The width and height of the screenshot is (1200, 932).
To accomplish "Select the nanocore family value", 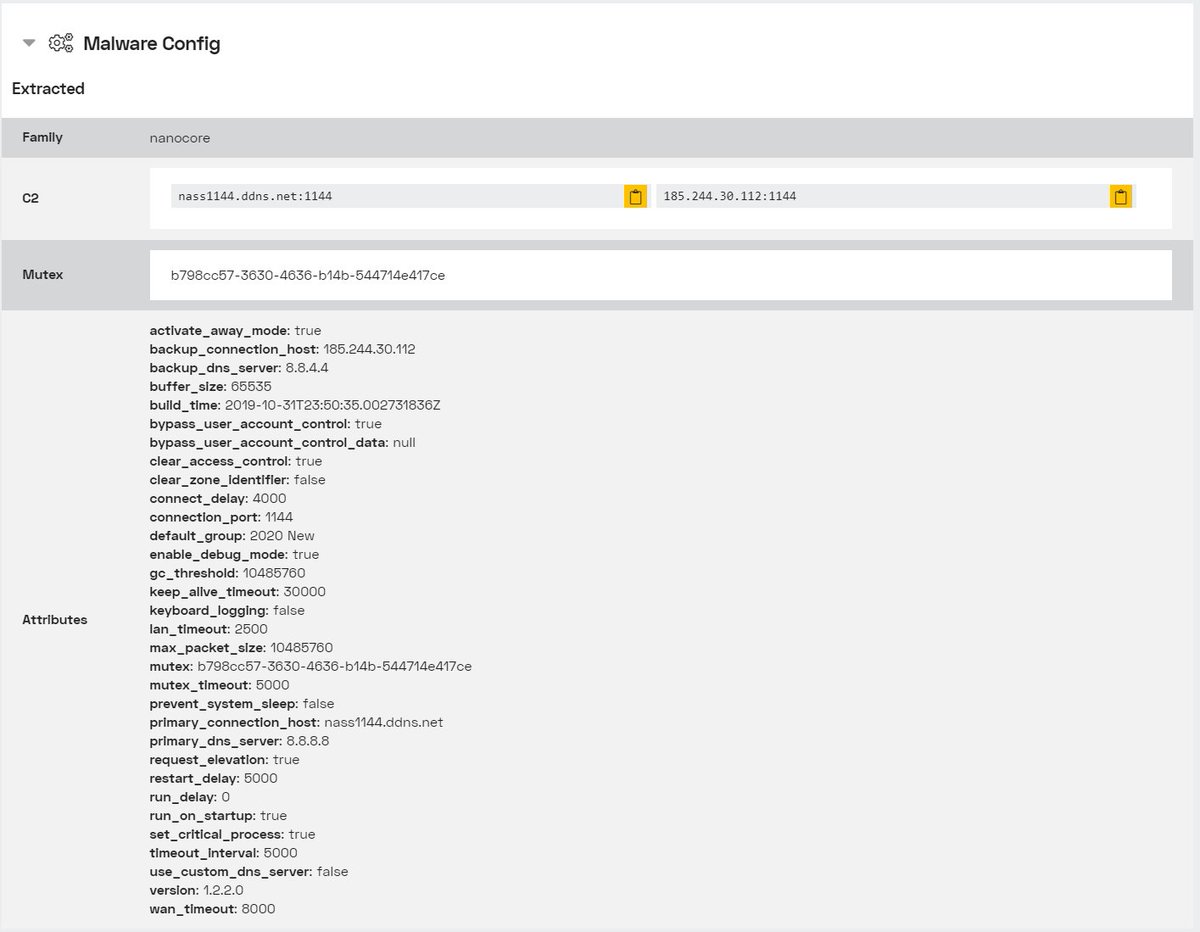I will tap(180, 138).
